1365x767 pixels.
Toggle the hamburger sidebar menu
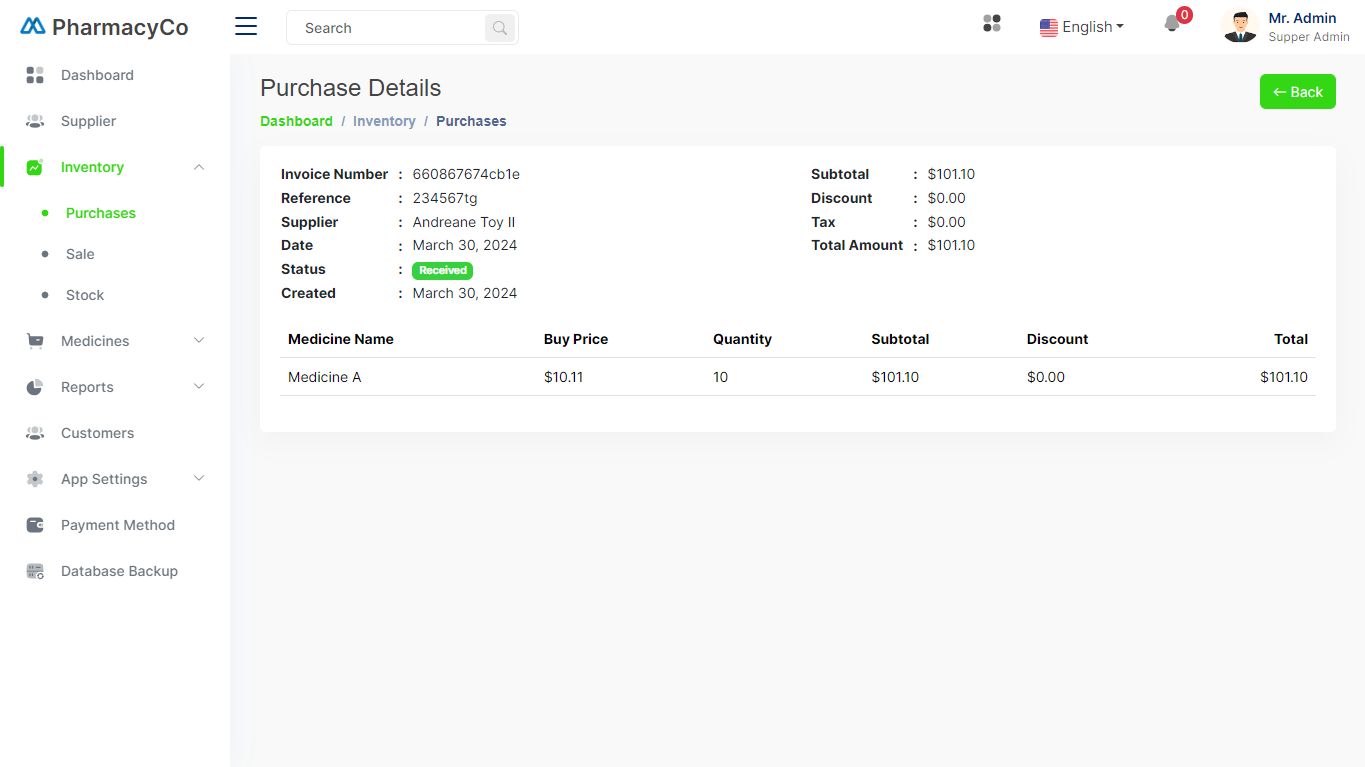[246, 27]
